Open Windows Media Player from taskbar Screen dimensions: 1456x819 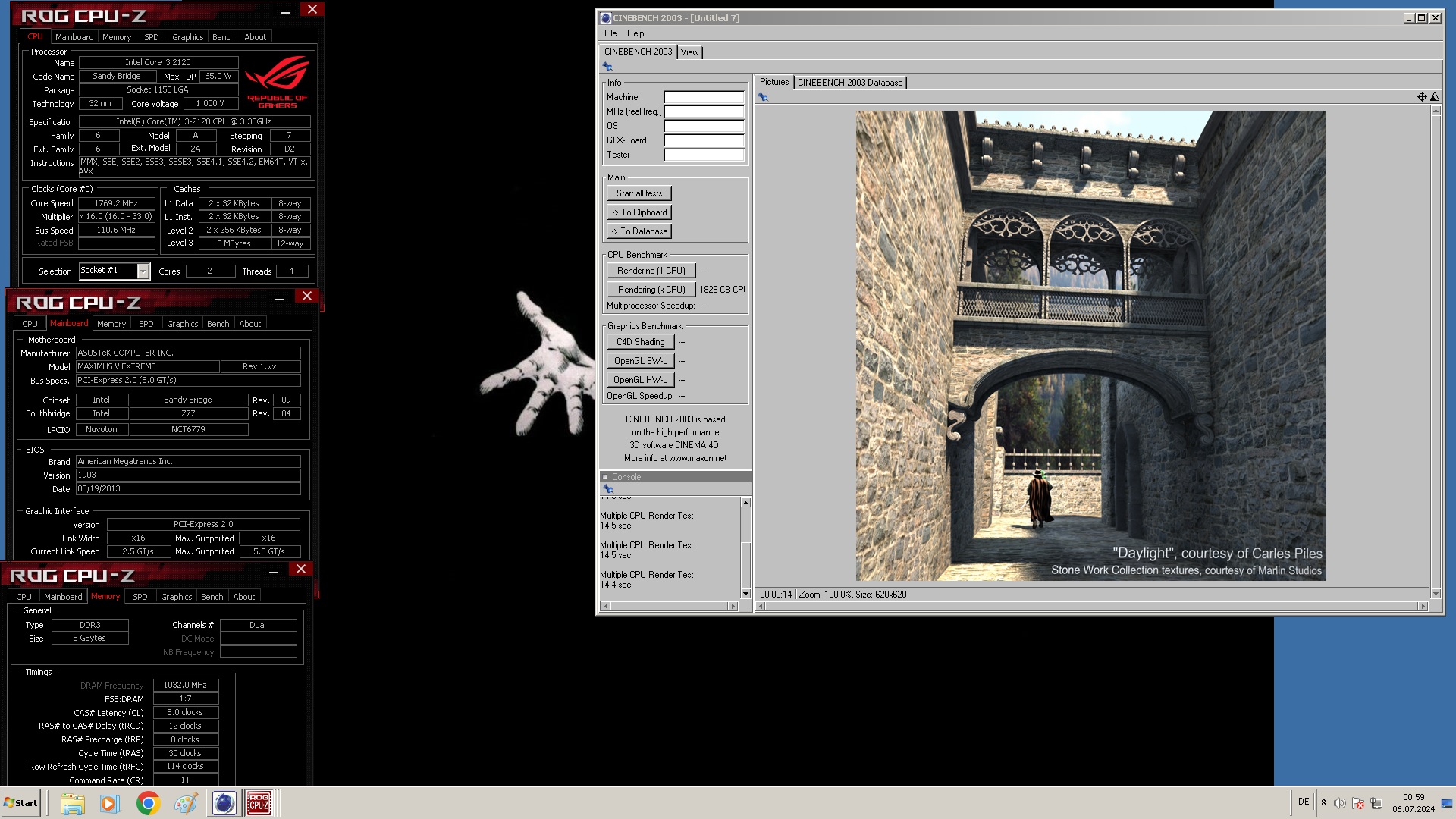110,803
